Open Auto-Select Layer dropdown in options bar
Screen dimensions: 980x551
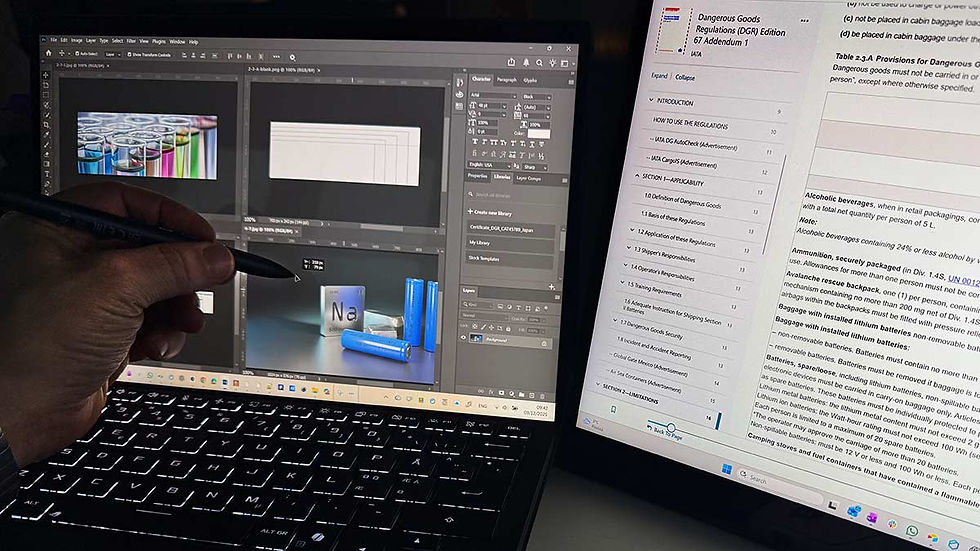click(x=112, y=54)
